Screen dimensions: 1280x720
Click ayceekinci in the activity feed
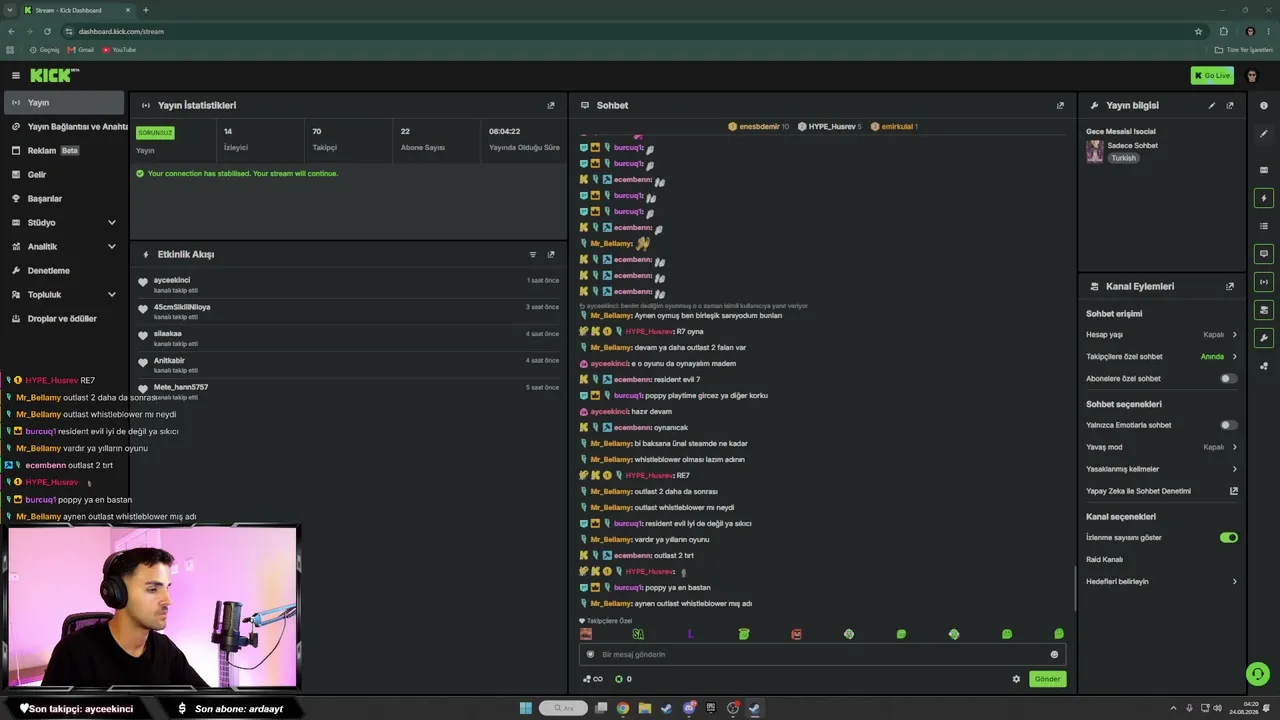pos(172,280)
